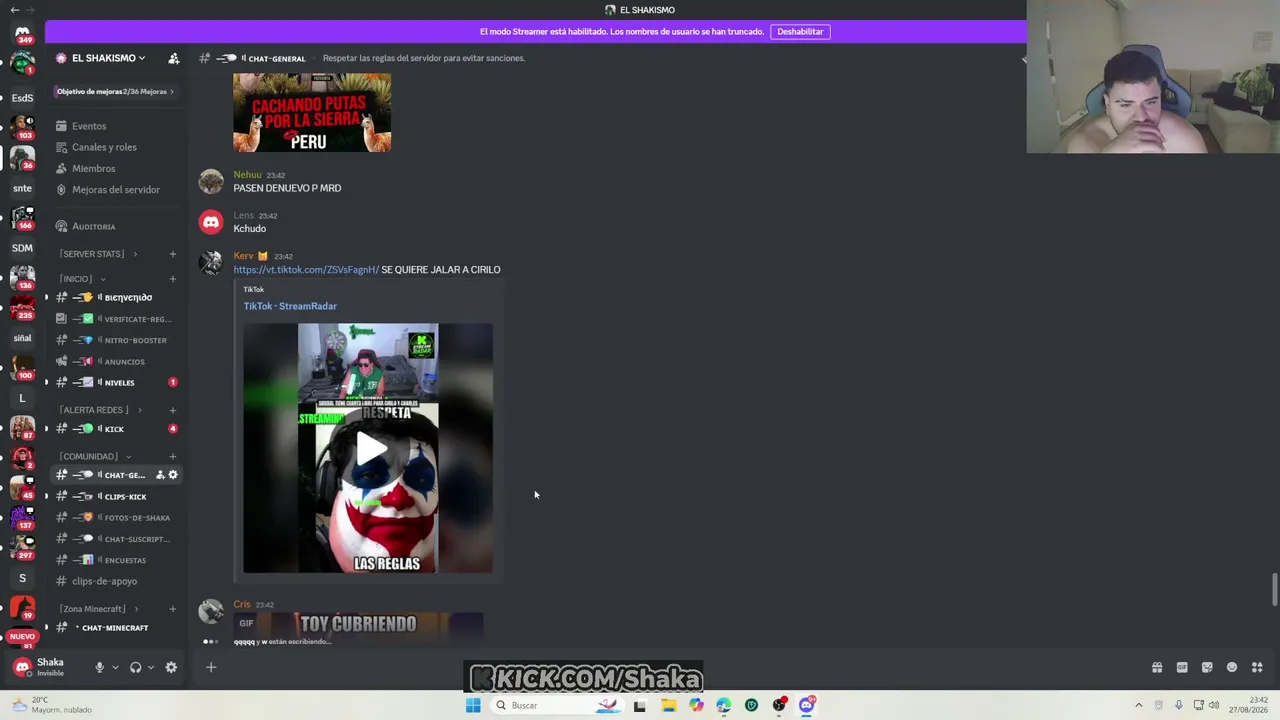Add a channel to ALERTA REDES category
The width and height of the screenshot is (1280, 720).
[173, 410]
